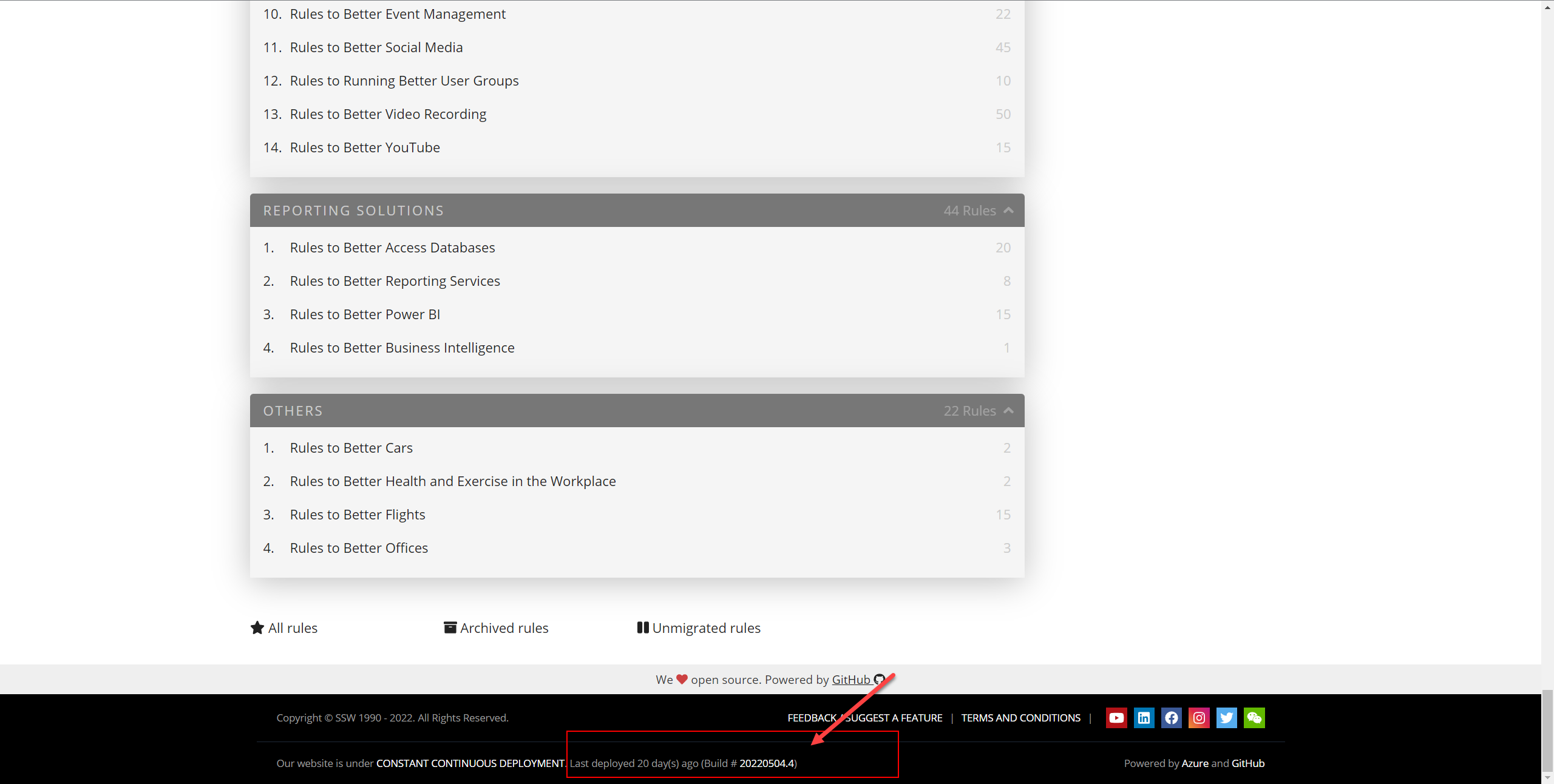Screen dimensions: 1554x784
Task: Click the archive box icon
Action: (x=450, y=627)
